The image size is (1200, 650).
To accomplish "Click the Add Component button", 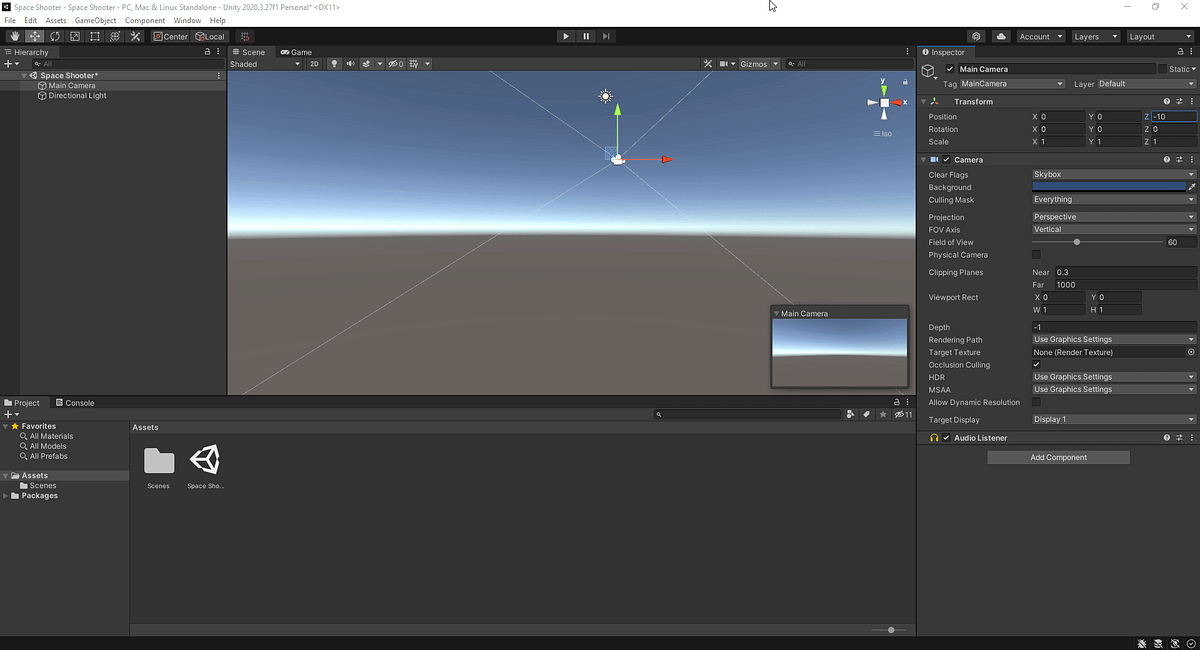I will [x=1058, y=457].
